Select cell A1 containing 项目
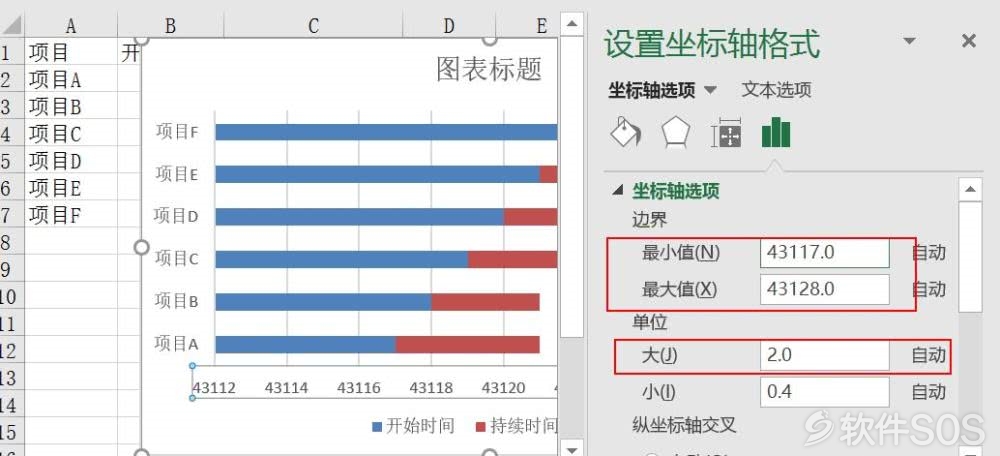1000x456 pixels. pos(71,52)
